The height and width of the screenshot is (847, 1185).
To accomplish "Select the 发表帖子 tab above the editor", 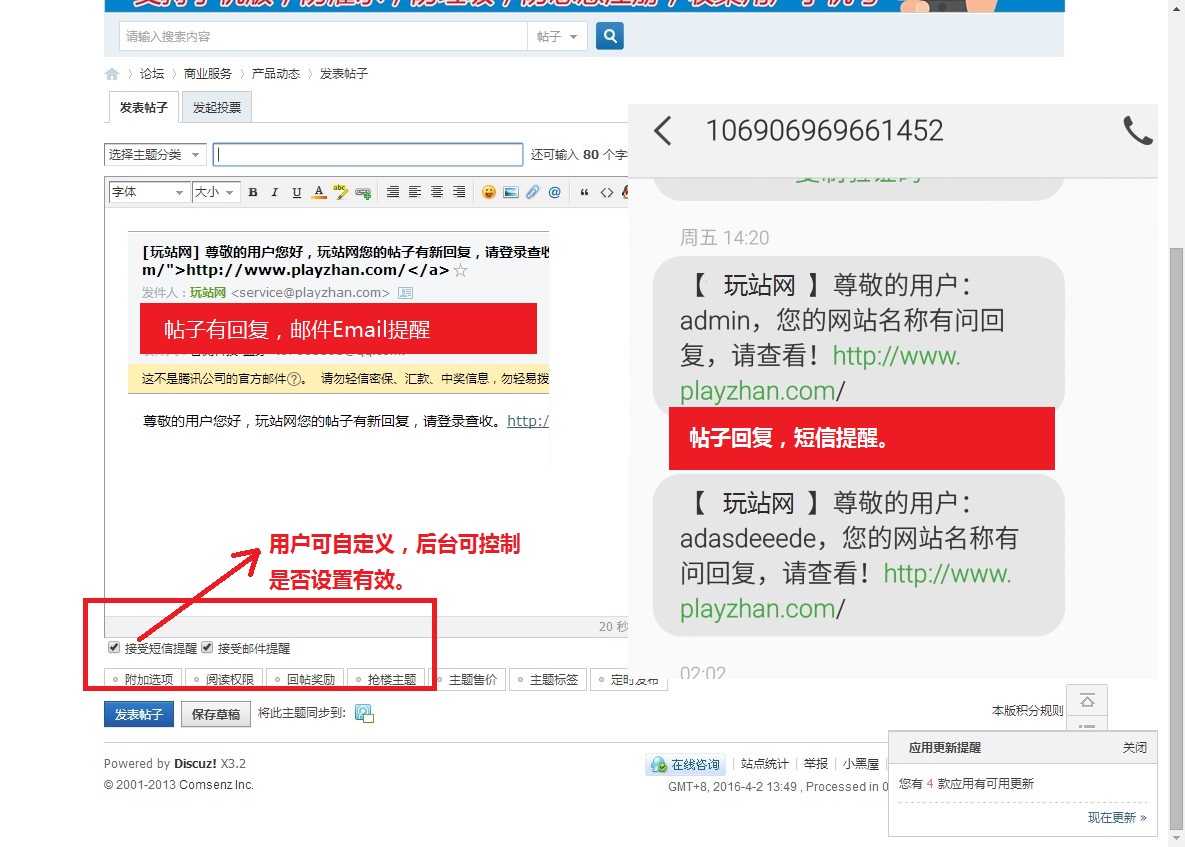I will [x=144, y=107].
